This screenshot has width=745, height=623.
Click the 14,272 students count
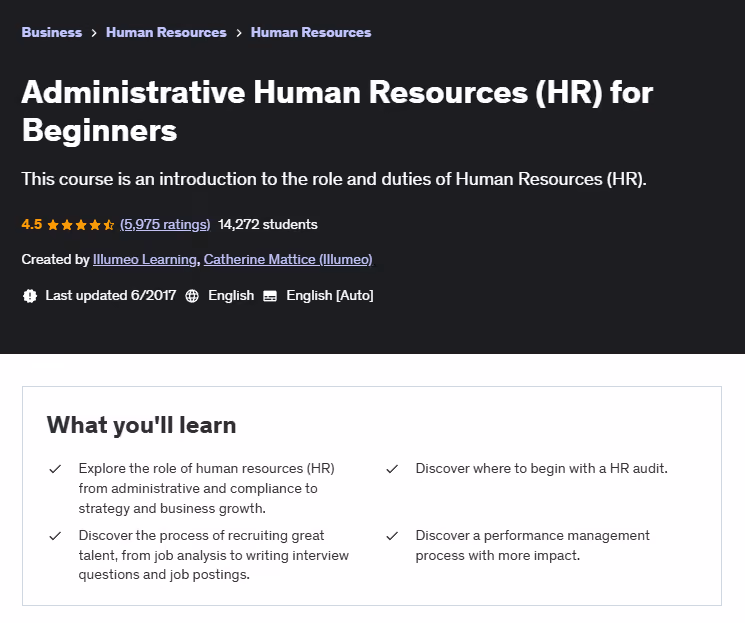(267, 224)
